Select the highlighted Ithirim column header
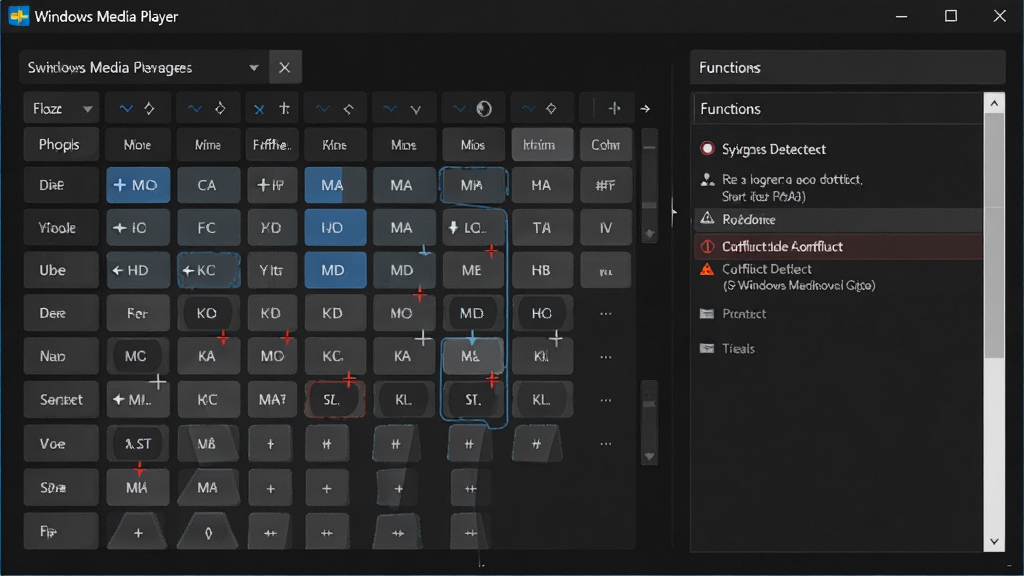 541,144
